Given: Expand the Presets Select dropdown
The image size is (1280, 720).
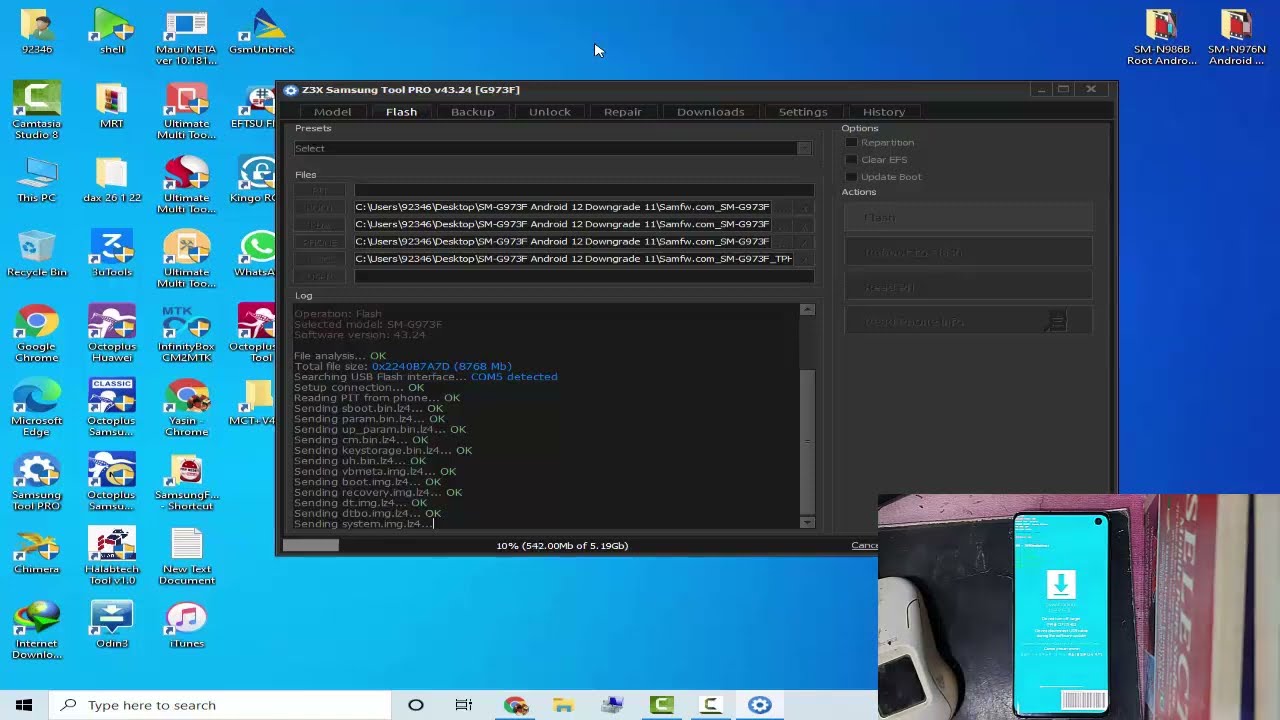Looking at the screenshot, I should pyautogui.click(x=552, y=149).
